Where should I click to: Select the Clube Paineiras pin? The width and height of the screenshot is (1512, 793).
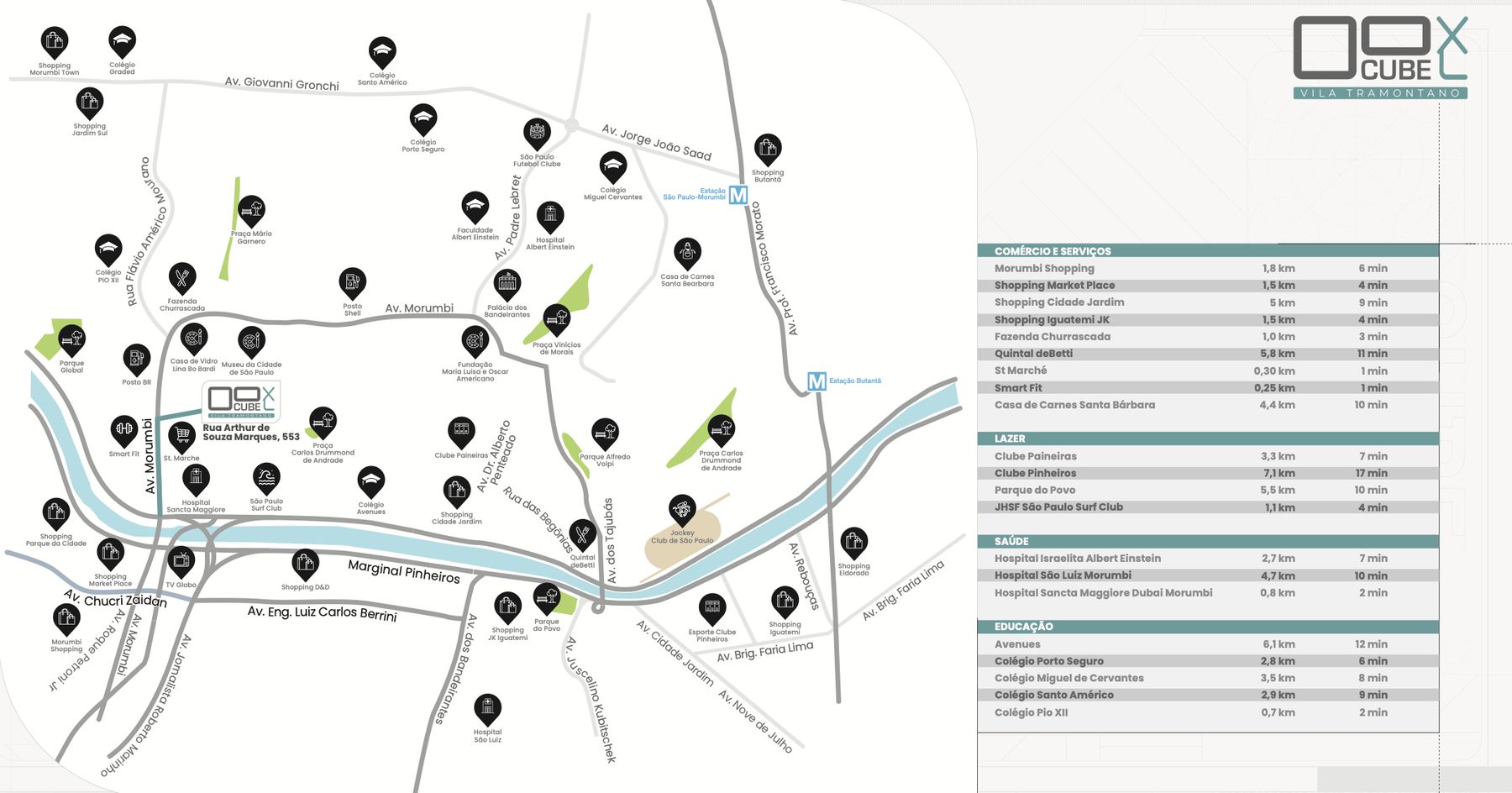[461, 433]
